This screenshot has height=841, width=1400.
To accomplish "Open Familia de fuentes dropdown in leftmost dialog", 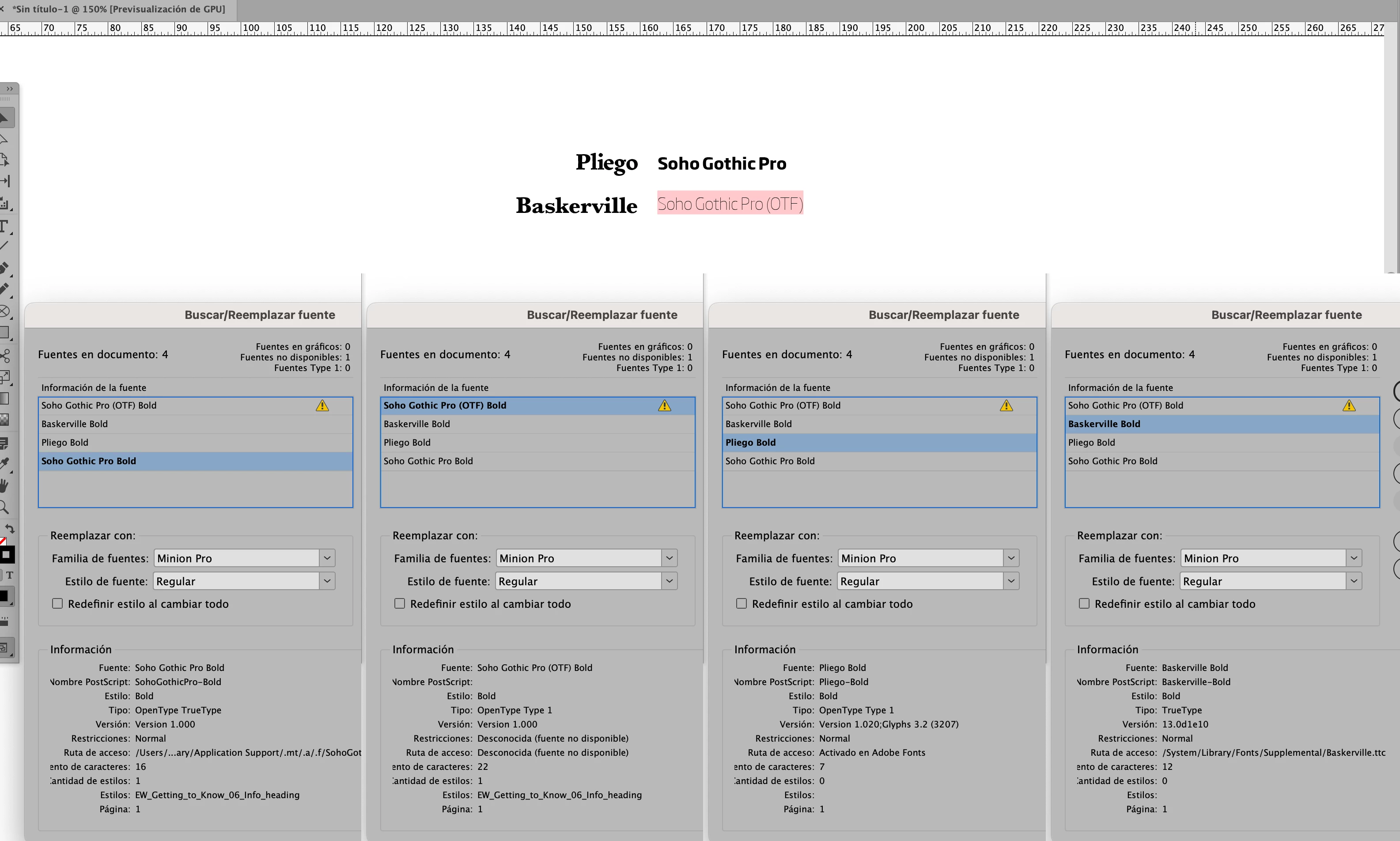I will (x=327, y=558).
